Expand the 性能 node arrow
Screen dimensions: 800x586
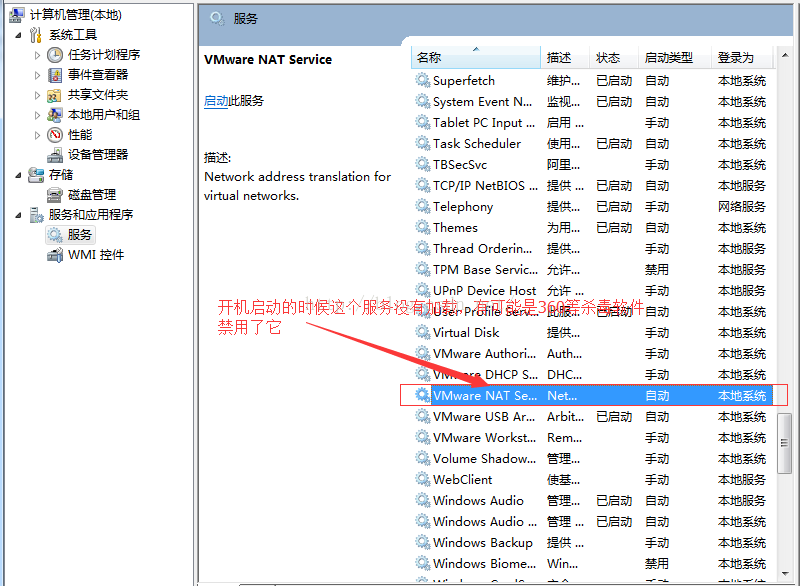pos(37,135)
